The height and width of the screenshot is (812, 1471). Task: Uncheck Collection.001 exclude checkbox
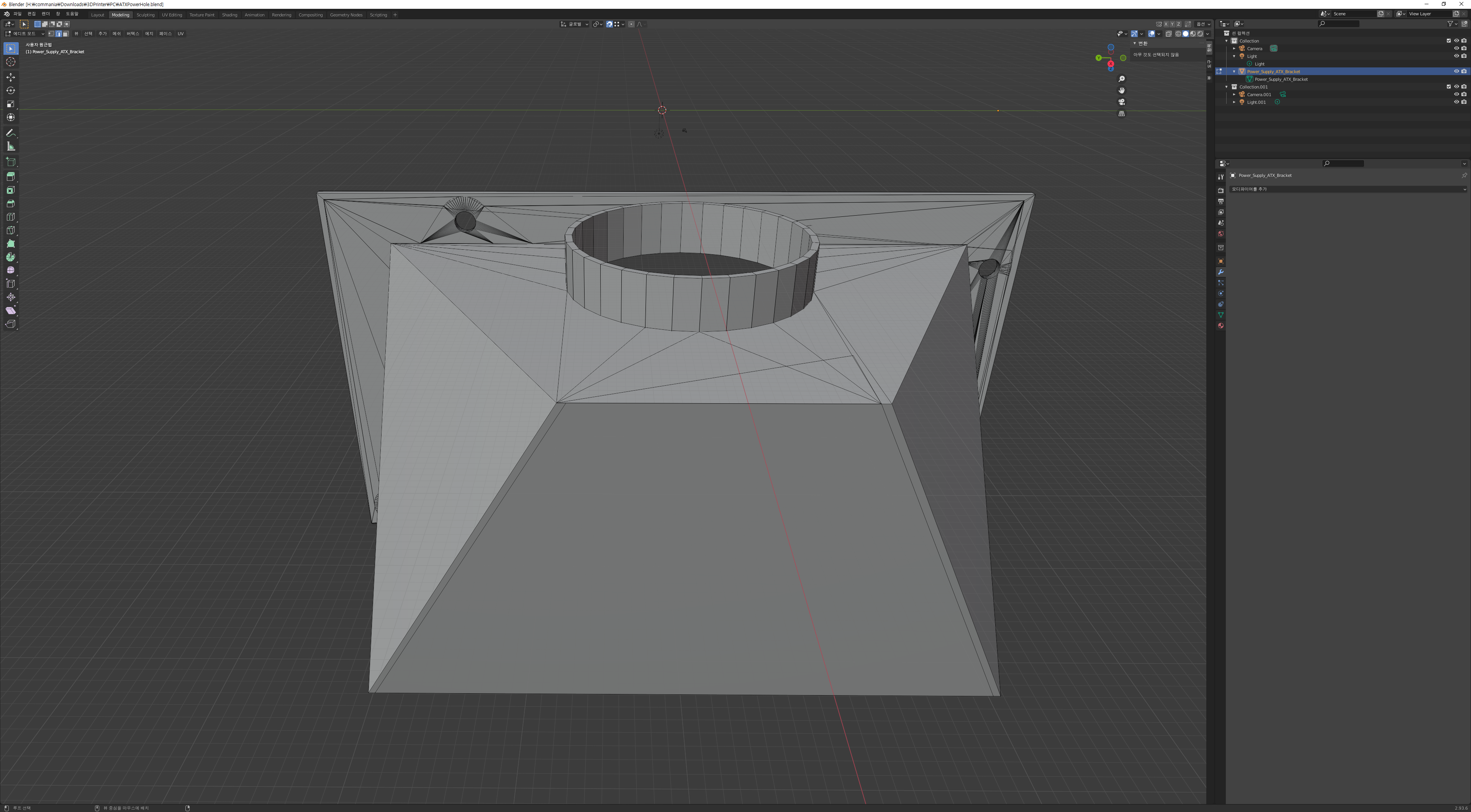click(x=1449, y=87)
